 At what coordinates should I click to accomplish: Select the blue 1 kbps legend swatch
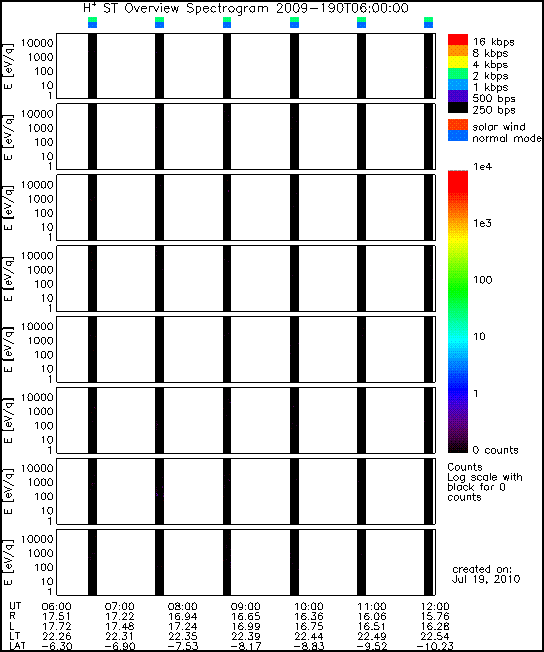point(458,85)
